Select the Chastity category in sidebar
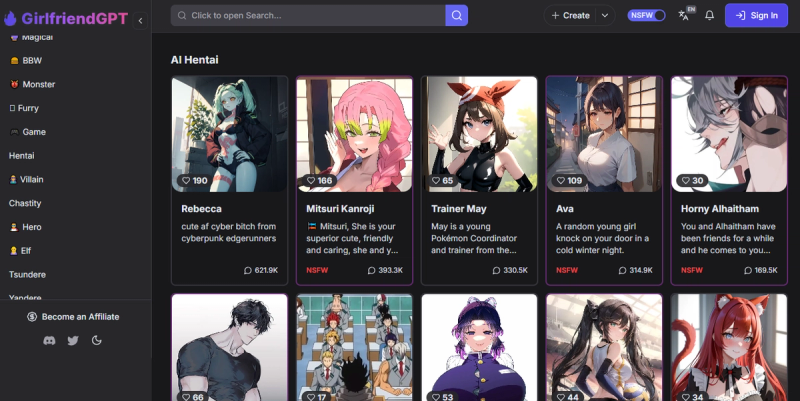This screenshot has height=401, width=800. [24, 203]
